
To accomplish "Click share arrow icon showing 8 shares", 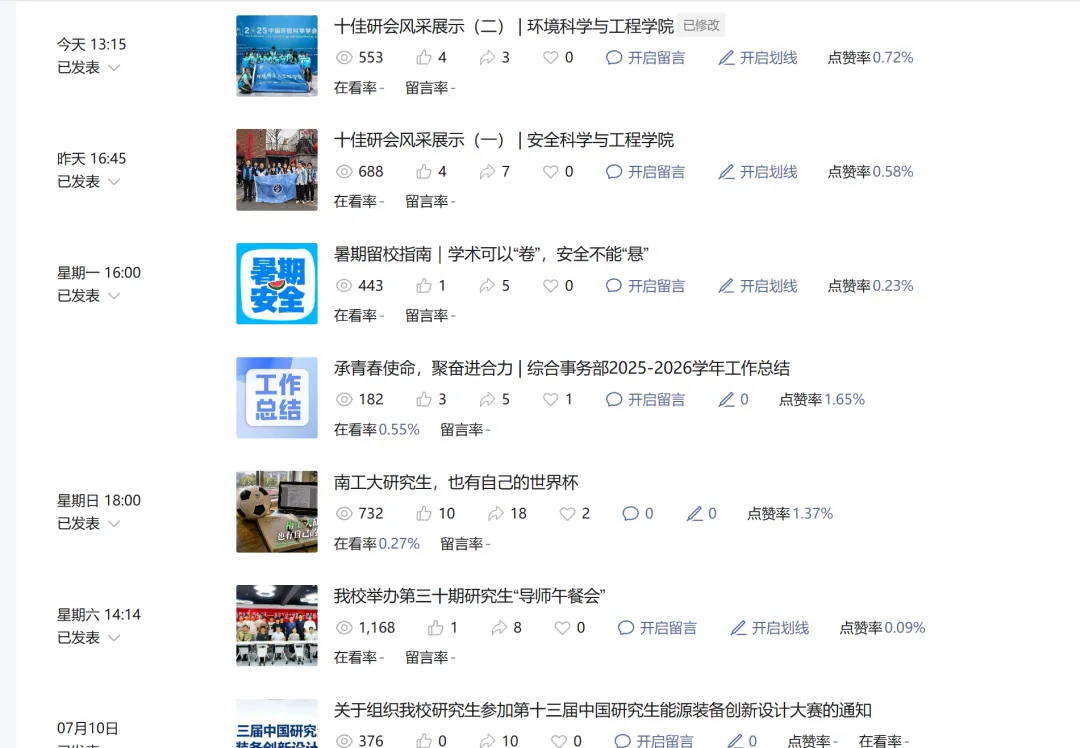I will click(x=499, y=627).
